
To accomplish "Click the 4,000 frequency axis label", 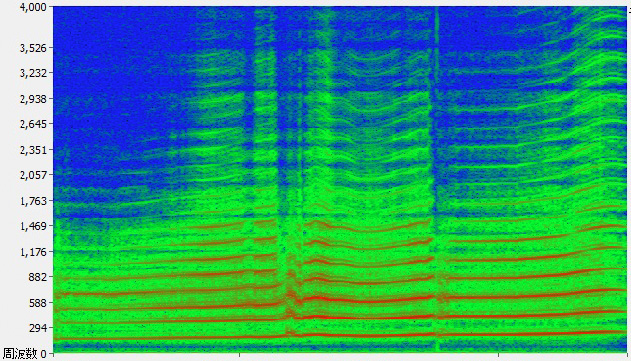I will tap(33, 7).
